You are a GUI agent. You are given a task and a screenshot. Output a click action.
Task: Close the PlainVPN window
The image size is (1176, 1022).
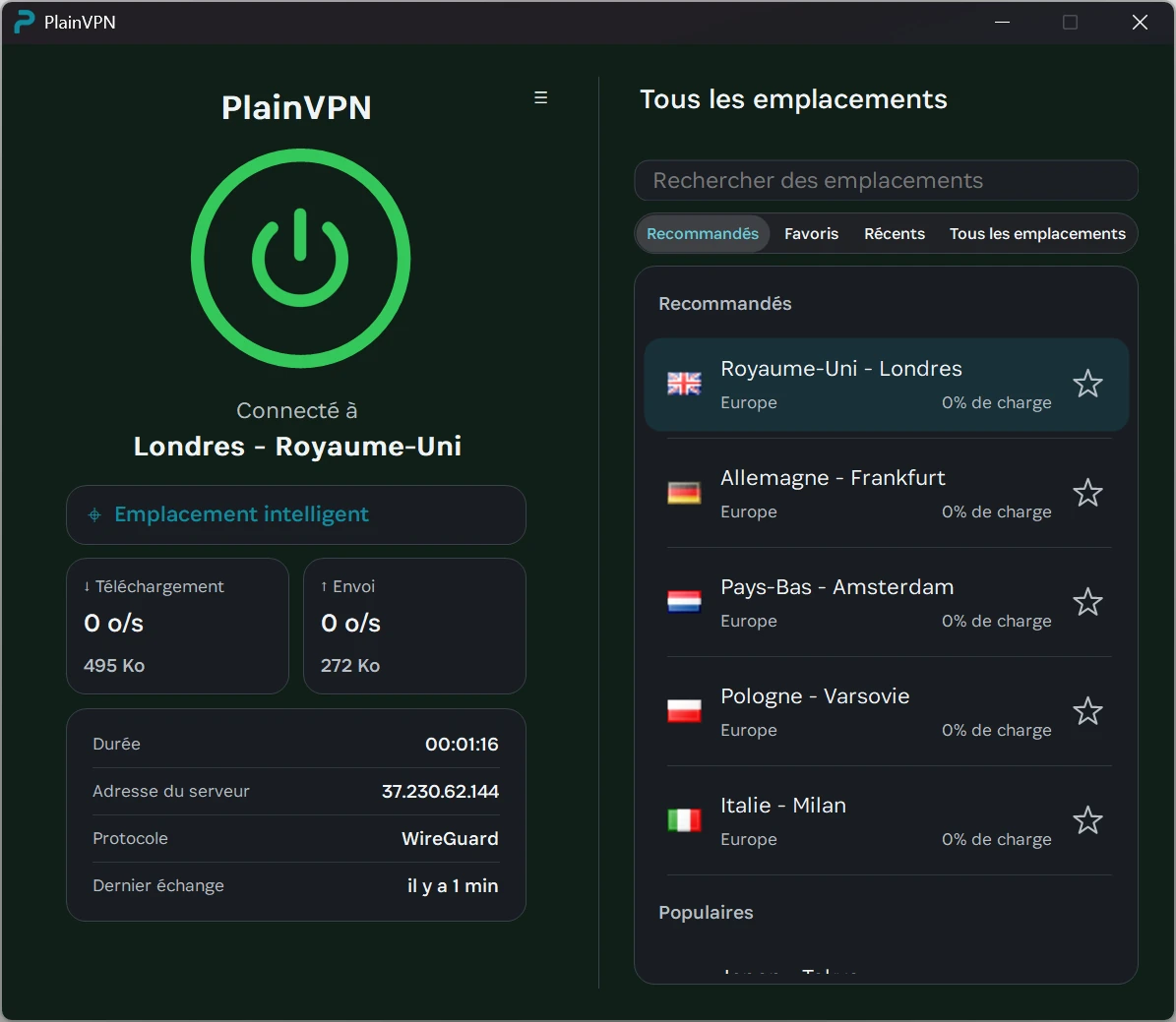(1140, 22)
